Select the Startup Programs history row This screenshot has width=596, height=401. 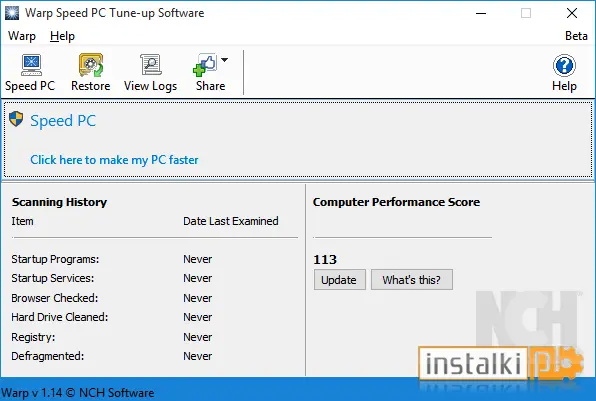pyautogui.click(x=112, y=259)
